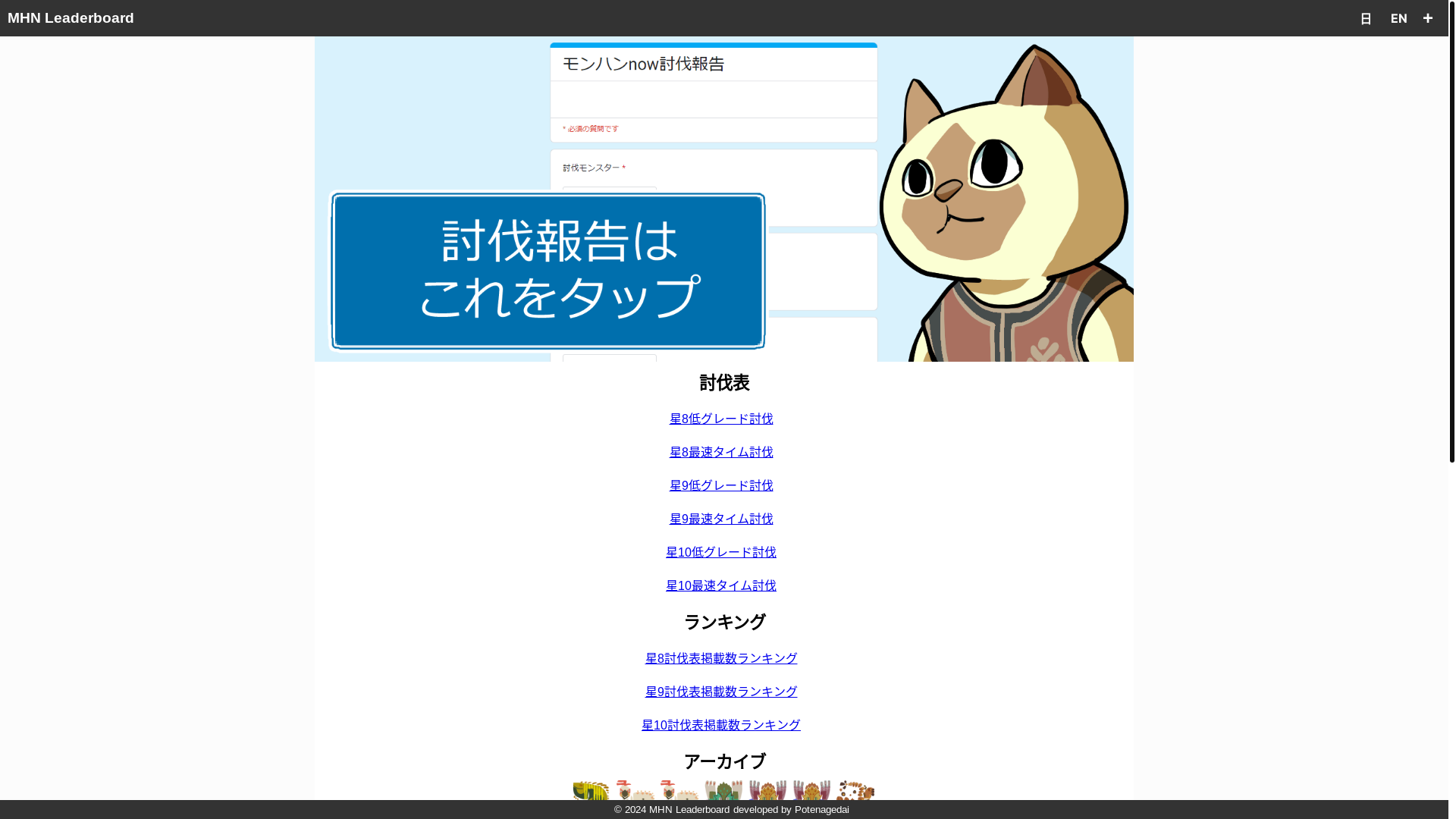Screen dimensions: 1456x819
Task: Open 星10最速タイム討伐 table link
Action: coord(721,585)
